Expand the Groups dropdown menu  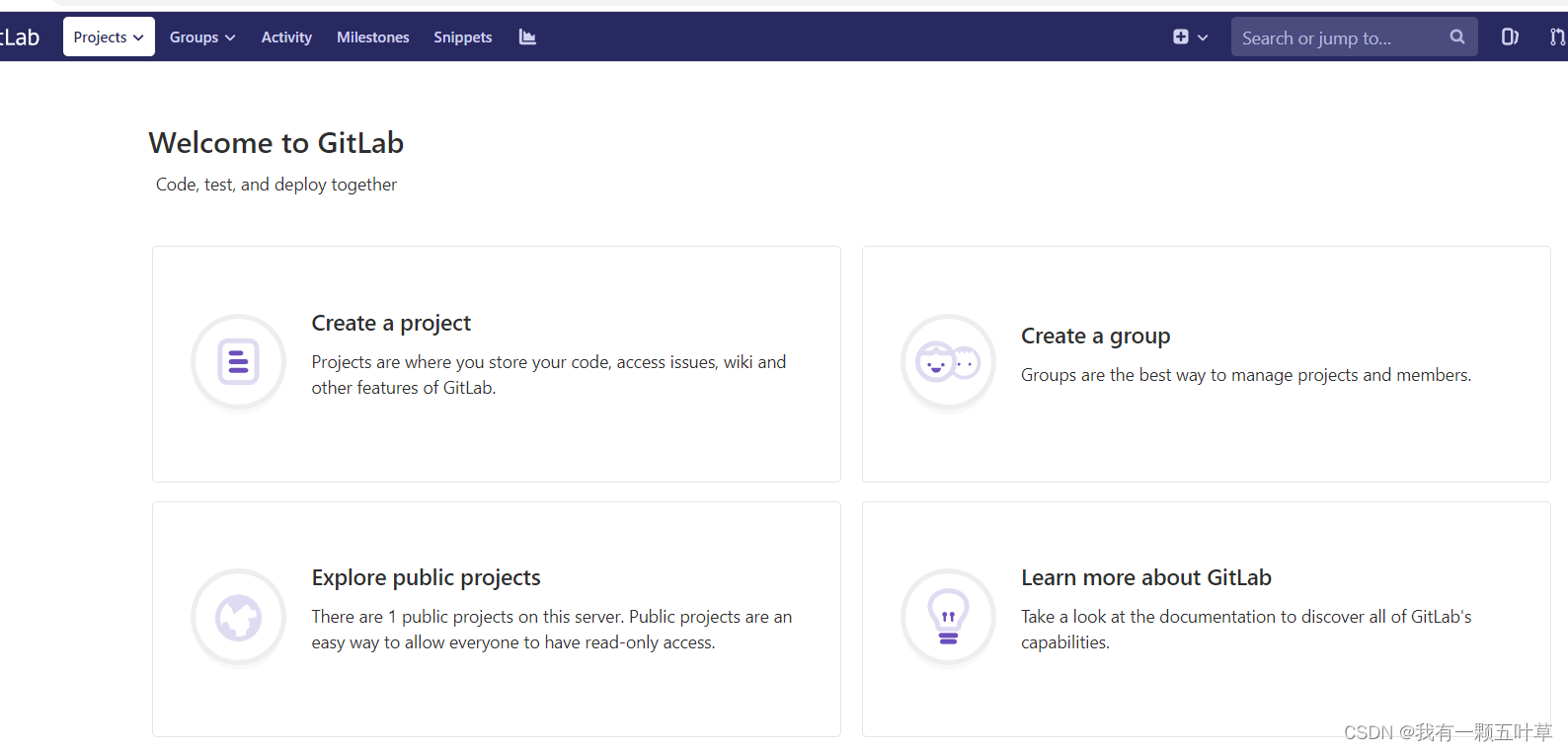(202, 37)
